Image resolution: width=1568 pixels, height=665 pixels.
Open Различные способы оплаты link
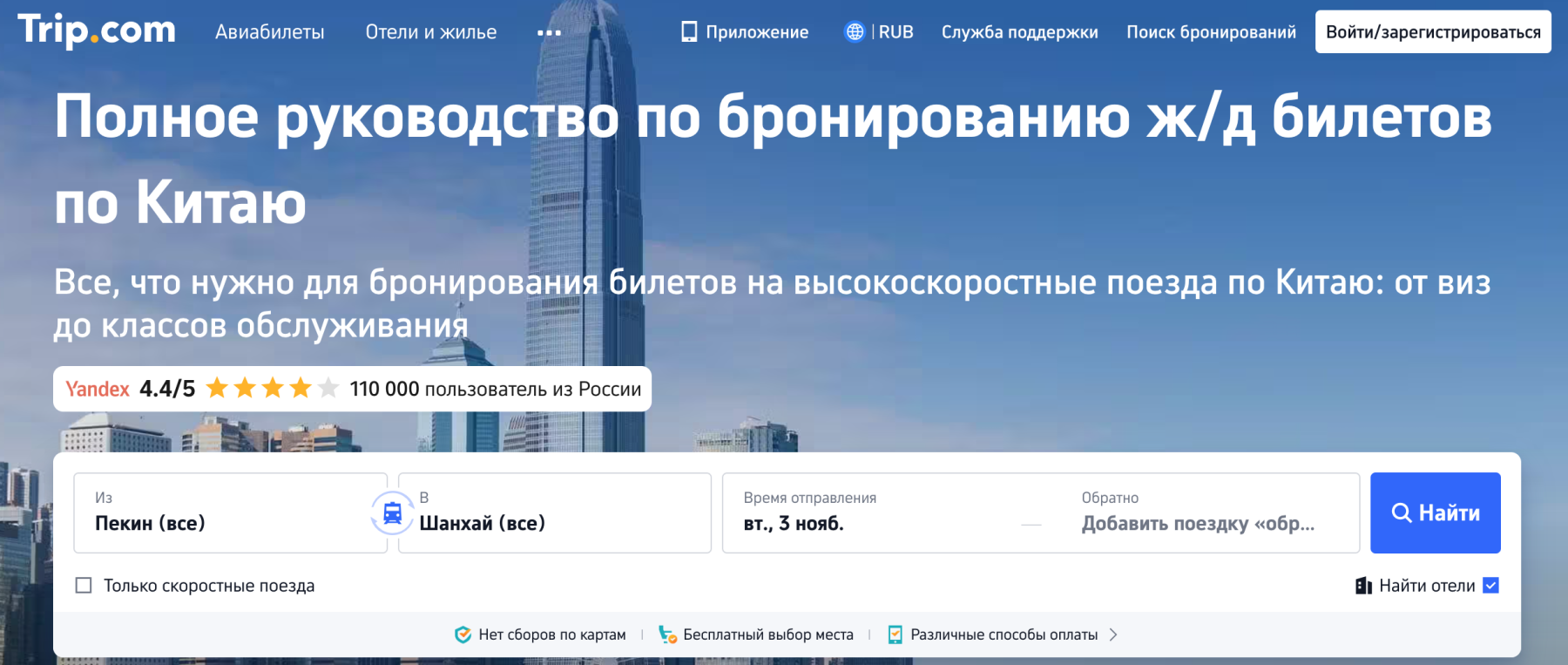pos(1004,634)
